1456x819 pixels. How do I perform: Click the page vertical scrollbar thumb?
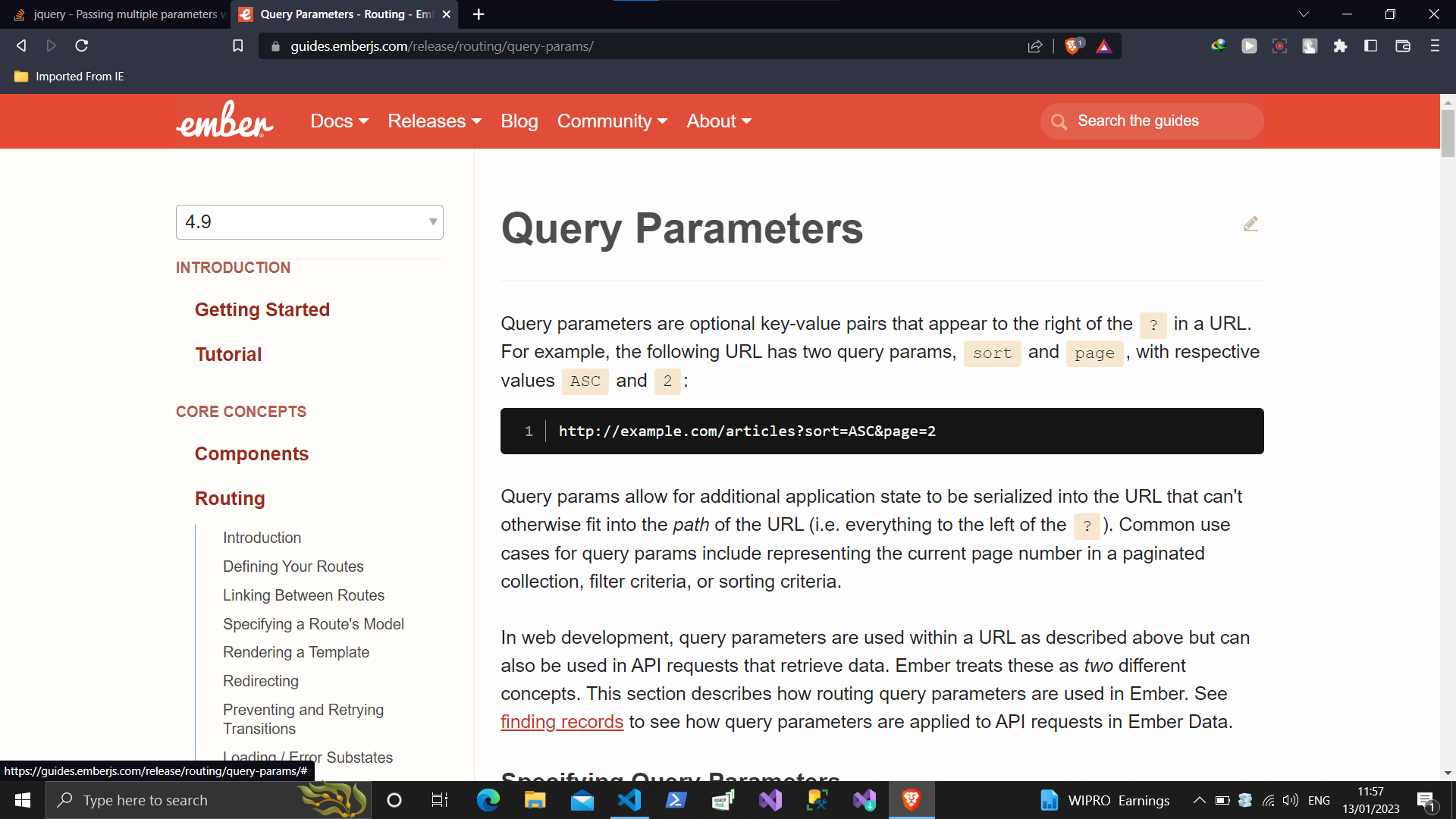pos(1448,133)
